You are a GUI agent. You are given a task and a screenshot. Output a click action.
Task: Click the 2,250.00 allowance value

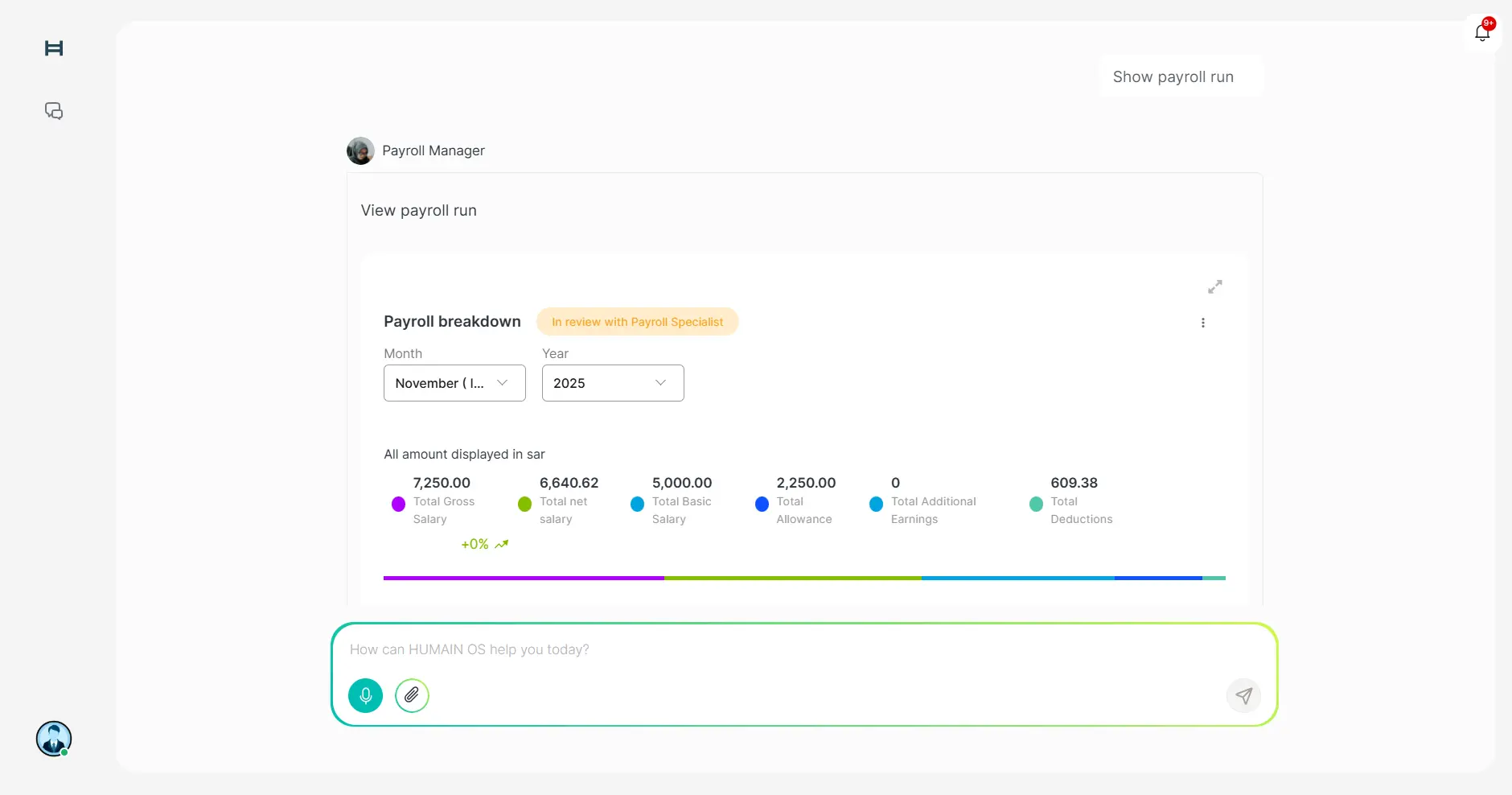[806, 483]
